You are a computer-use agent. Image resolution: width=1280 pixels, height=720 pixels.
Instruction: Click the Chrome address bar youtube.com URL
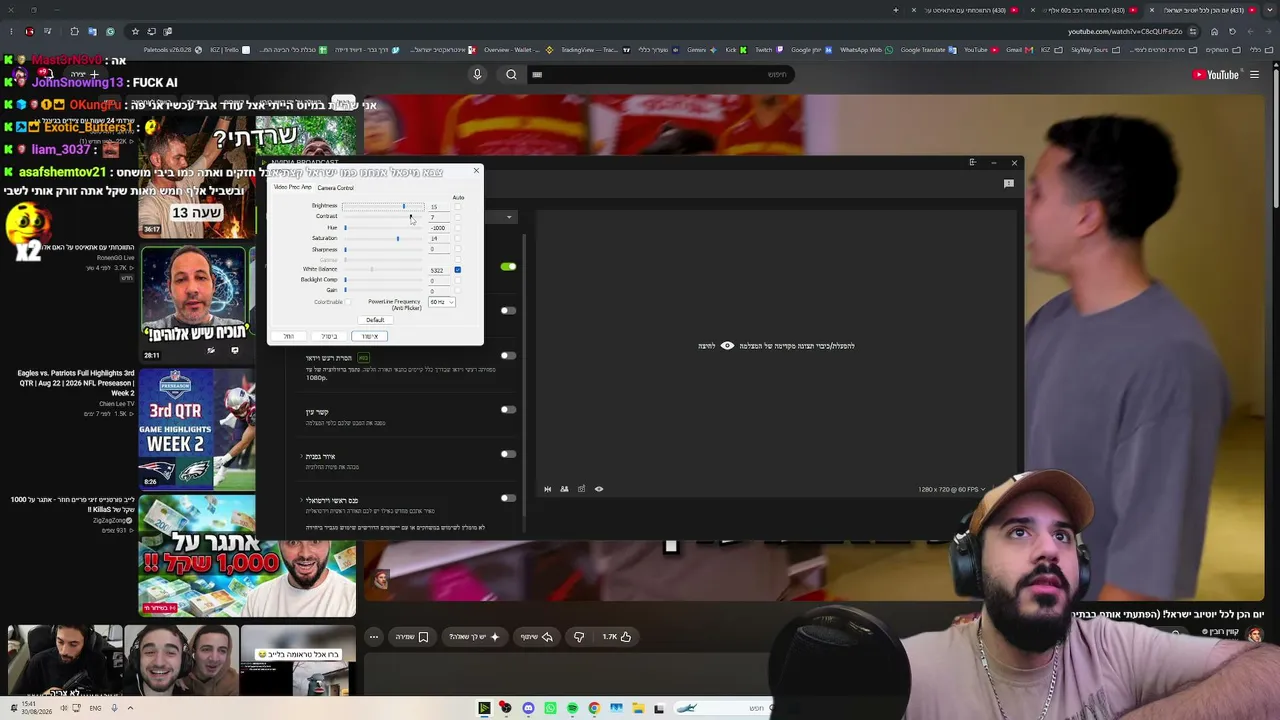(1124, 31)
